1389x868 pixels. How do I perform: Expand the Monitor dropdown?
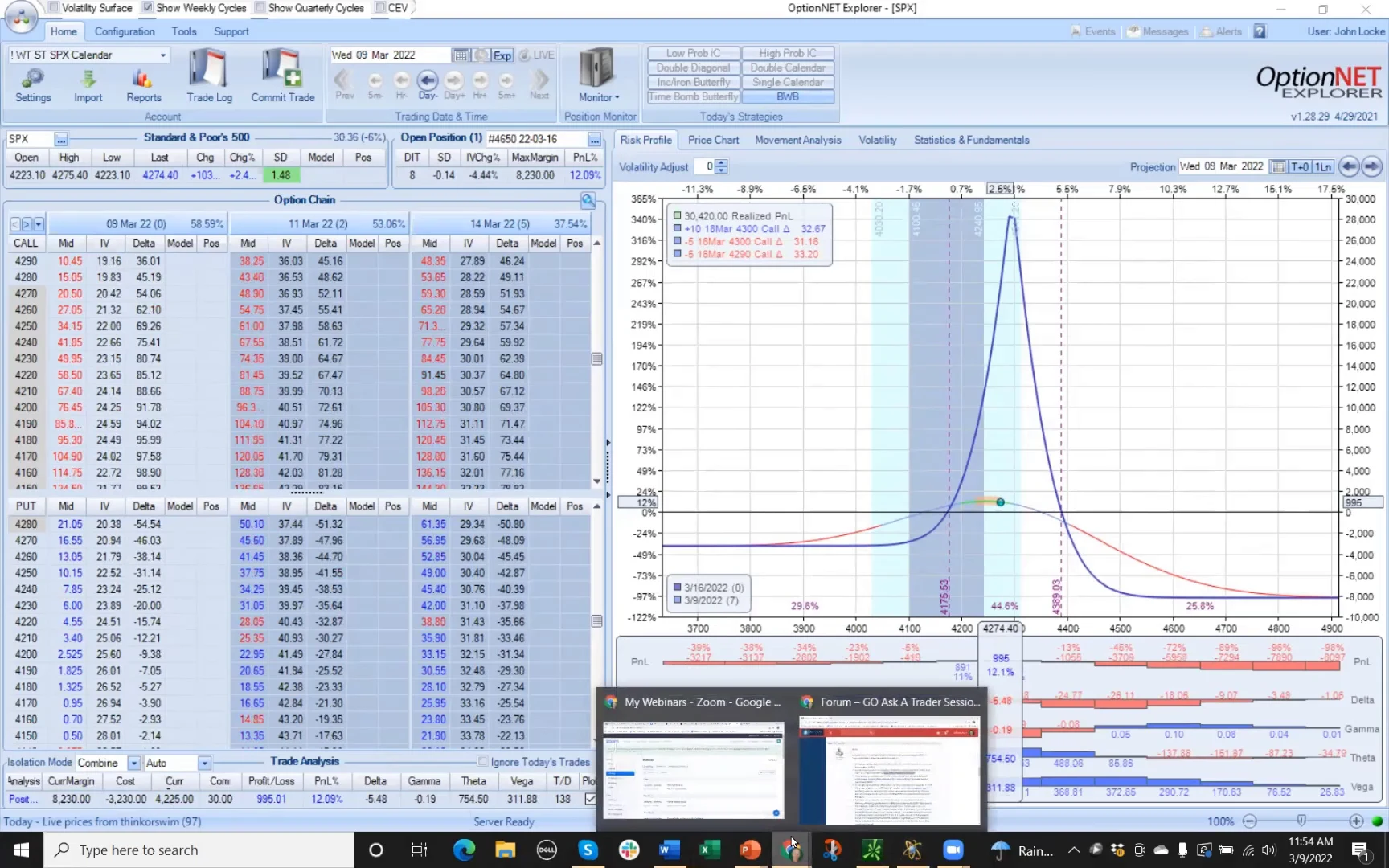pyautogui.click(x=599, y=97)
